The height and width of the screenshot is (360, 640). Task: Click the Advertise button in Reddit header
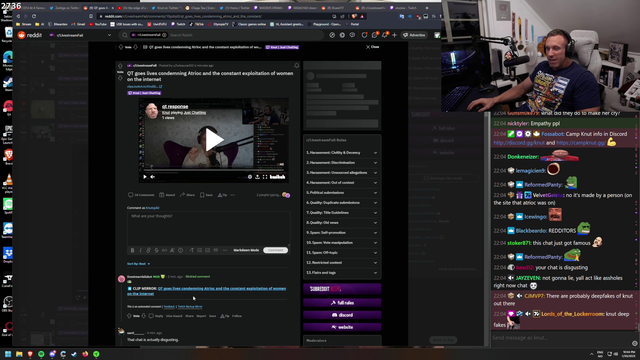tap(414, 35)
